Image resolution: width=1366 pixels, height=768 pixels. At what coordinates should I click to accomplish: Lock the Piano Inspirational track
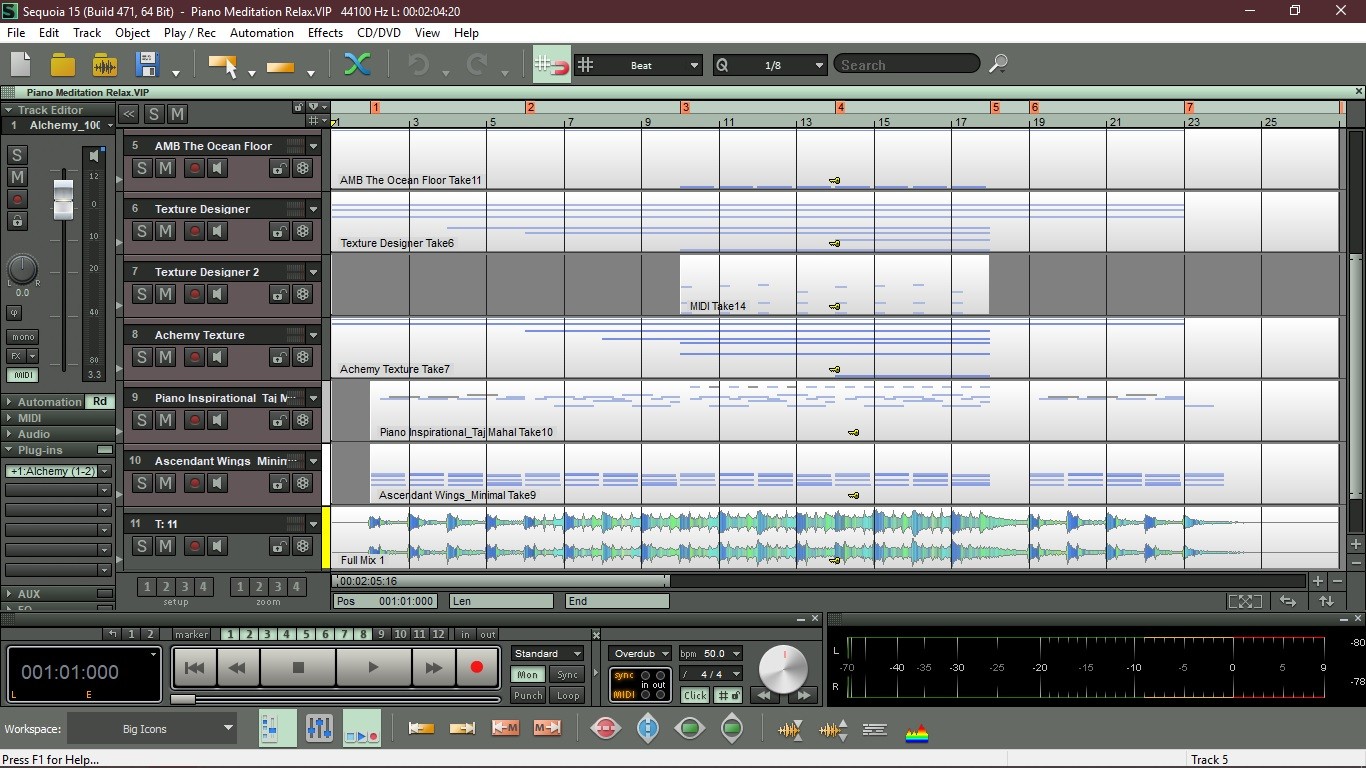tap(278, 420)
